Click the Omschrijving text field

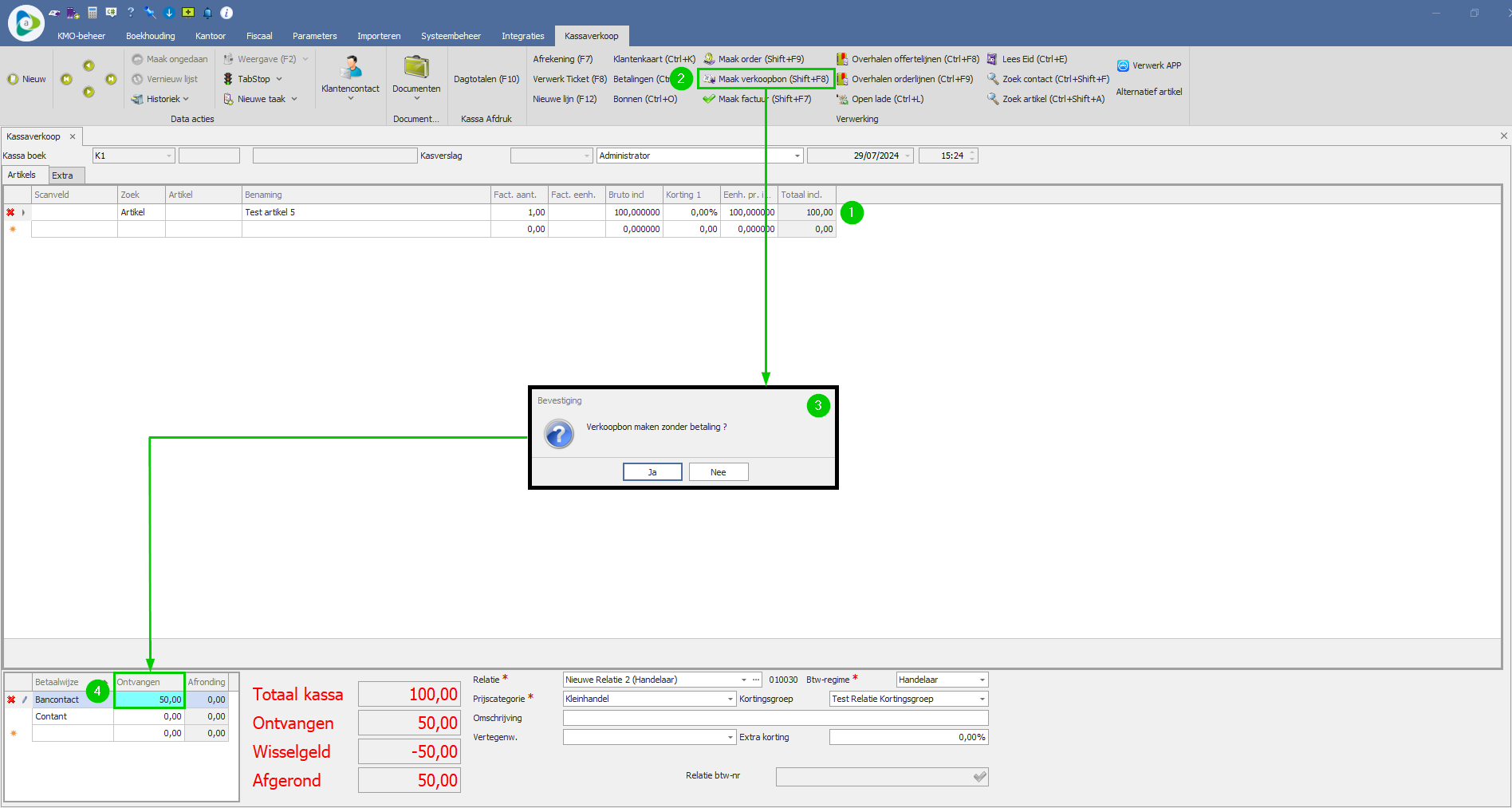click(x=774, y=718)
